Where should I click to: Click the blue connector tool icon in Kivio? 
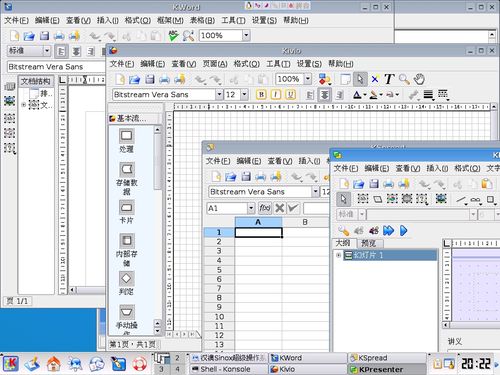pos(375,79)
